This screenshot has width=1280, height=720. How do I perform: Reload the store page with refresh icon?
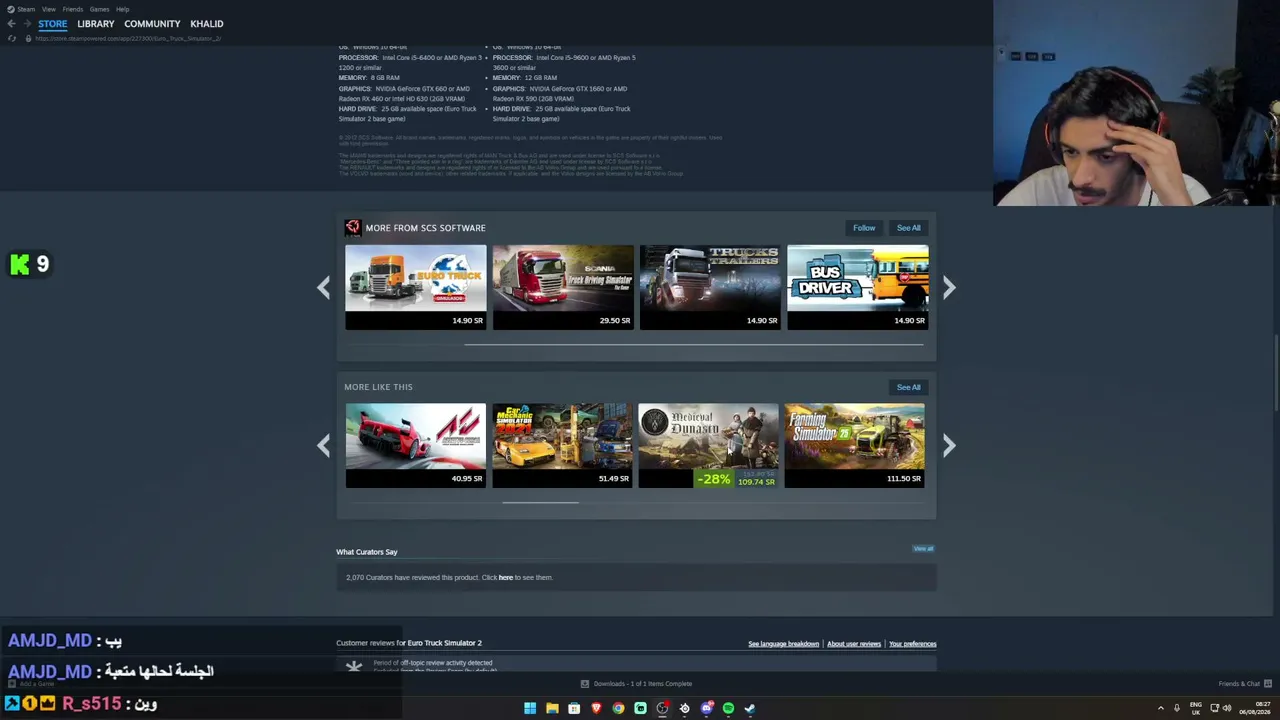12,38
